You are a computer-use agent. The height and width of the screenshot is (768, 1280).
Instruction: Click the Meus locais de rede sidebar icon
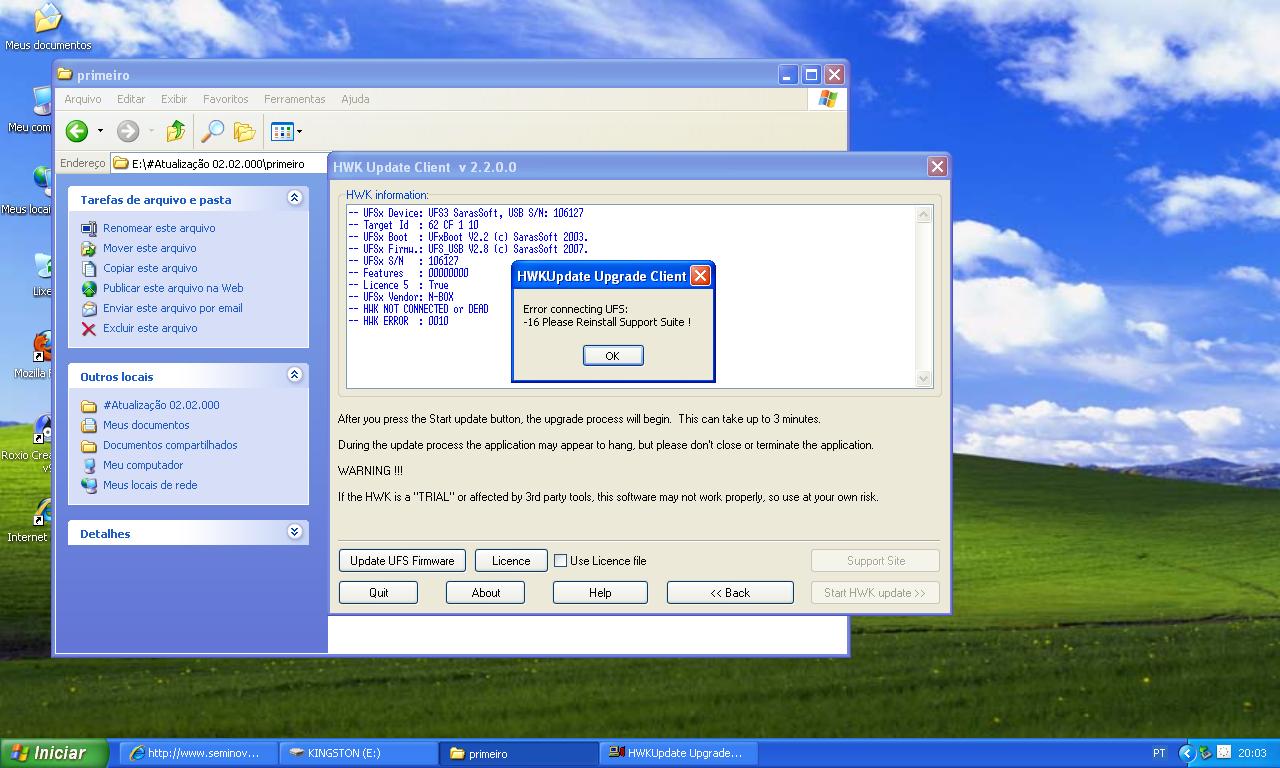(89, 485)
